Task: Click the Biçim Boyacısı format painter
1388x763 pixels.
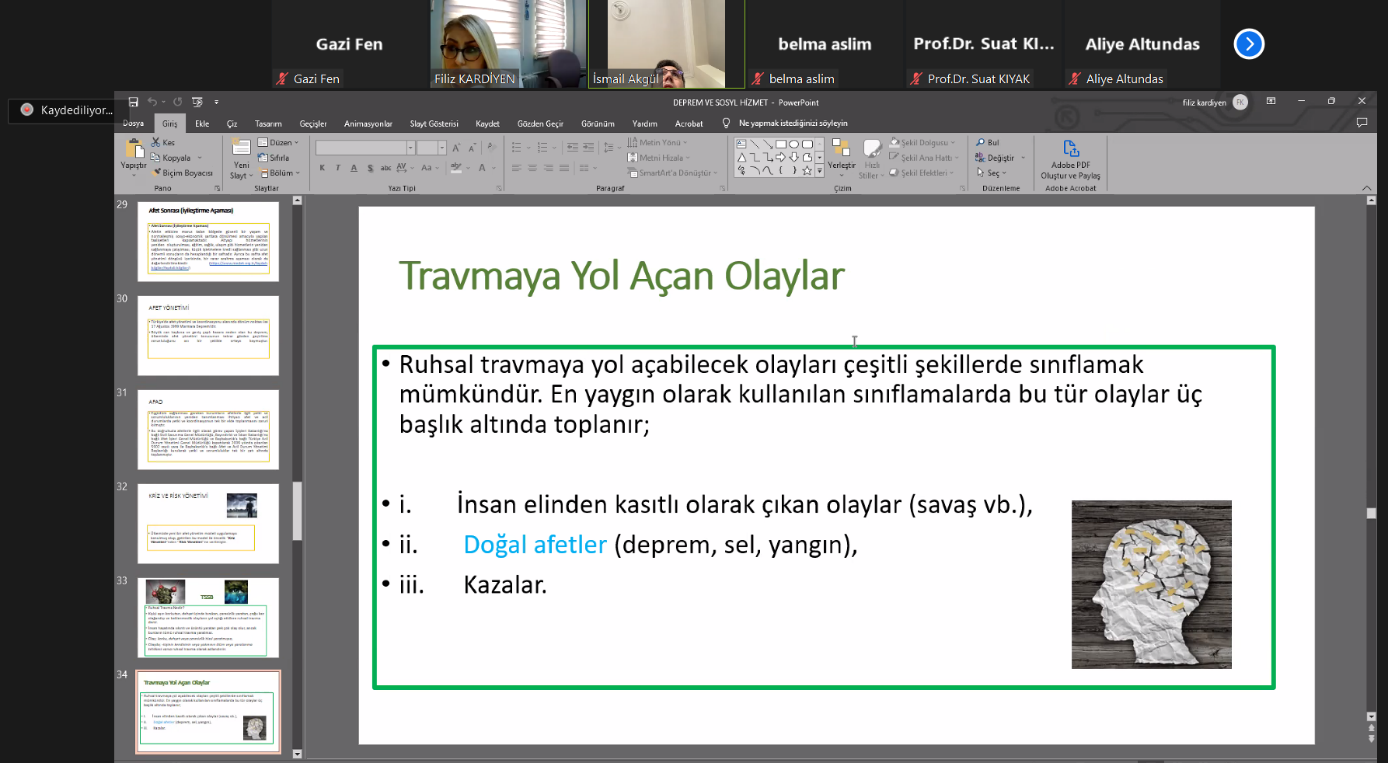Action: click(182, 173)
